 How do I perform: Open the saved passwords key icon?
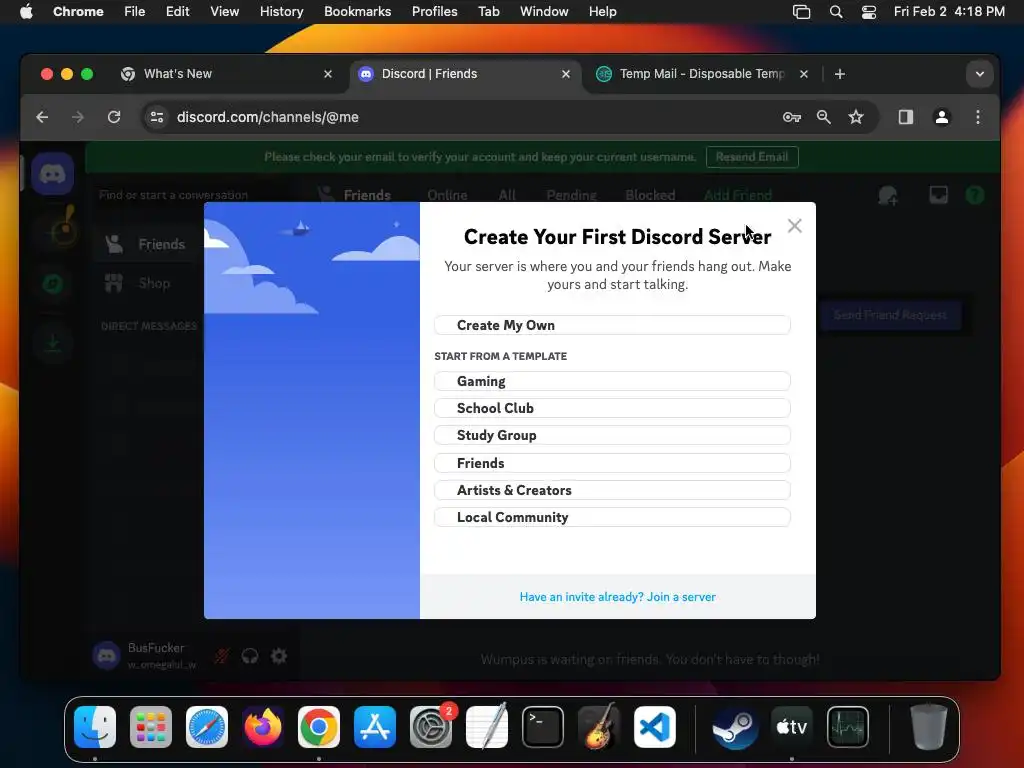(792, 117)
